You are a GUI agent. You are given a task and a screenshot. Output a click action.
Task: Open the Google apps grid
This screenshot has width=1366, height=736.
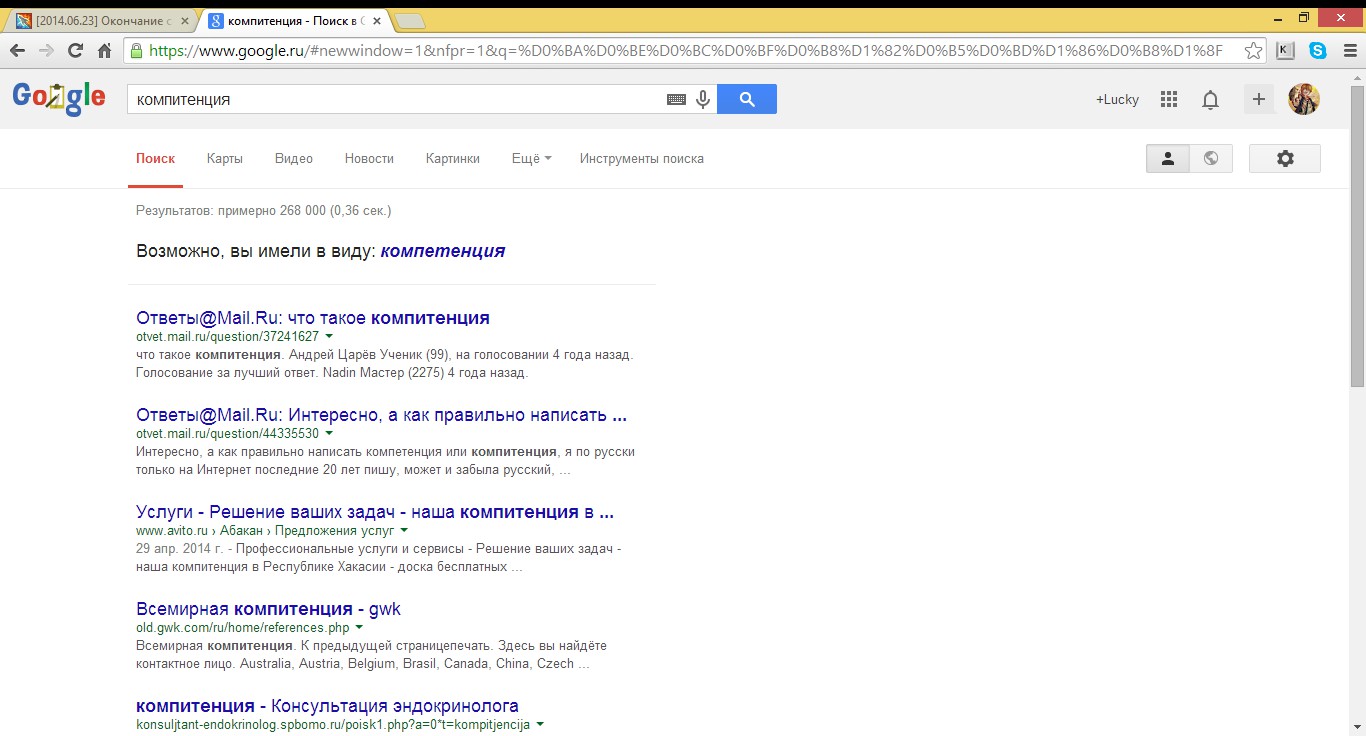click(x=1168, y=99)
